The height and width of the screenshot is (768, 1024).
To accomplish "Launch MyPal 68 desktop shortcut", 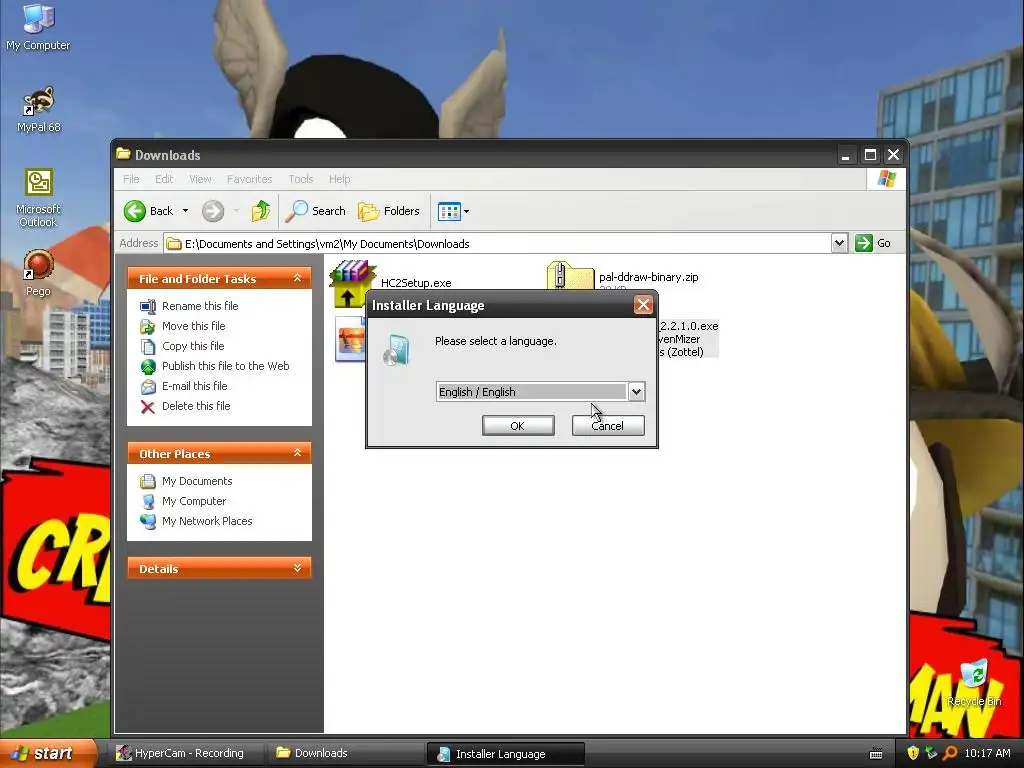I will pyautogui.click(x=39, y=108).
